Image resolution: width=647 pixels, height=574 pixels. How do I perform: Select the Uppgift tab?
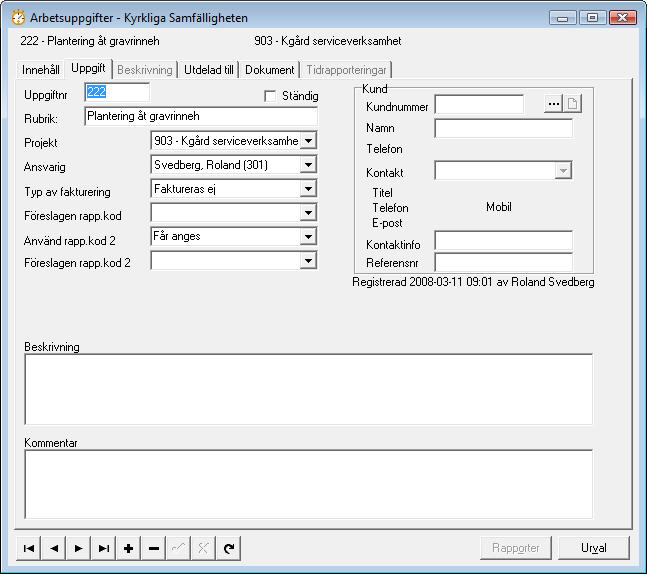pyautogui.click(x=88, y=68)
